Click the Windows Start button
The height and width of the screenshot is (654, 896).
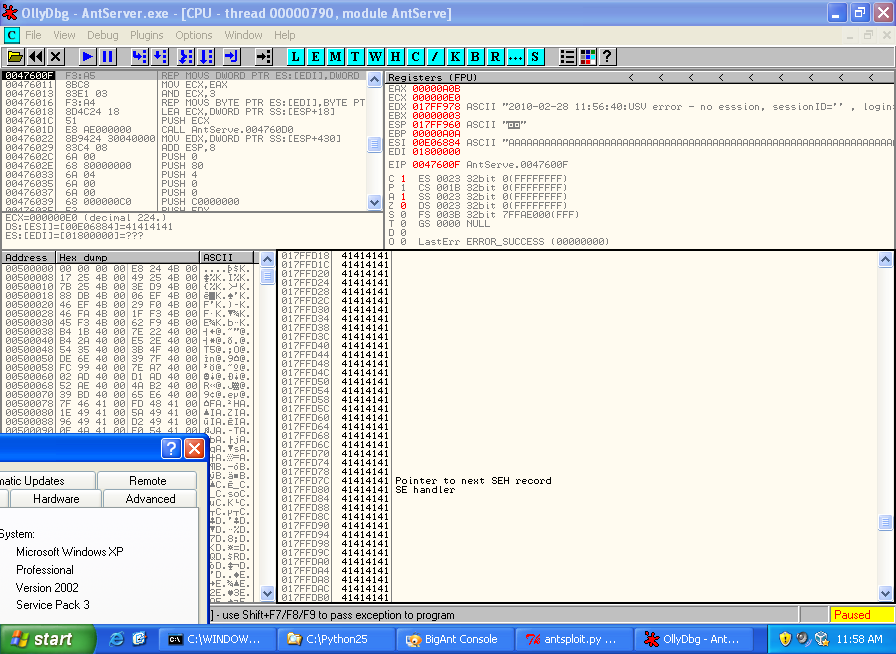pyautogui.click(x=47, y=639)
